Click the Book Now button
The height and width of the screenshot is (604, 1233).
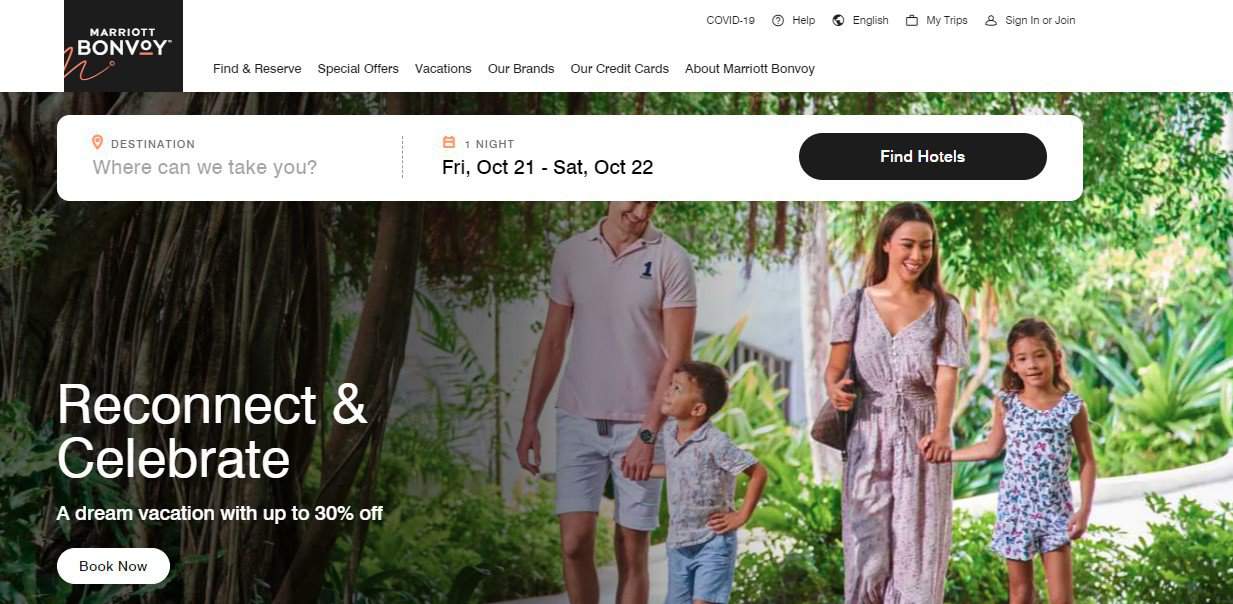click(113, 566)
